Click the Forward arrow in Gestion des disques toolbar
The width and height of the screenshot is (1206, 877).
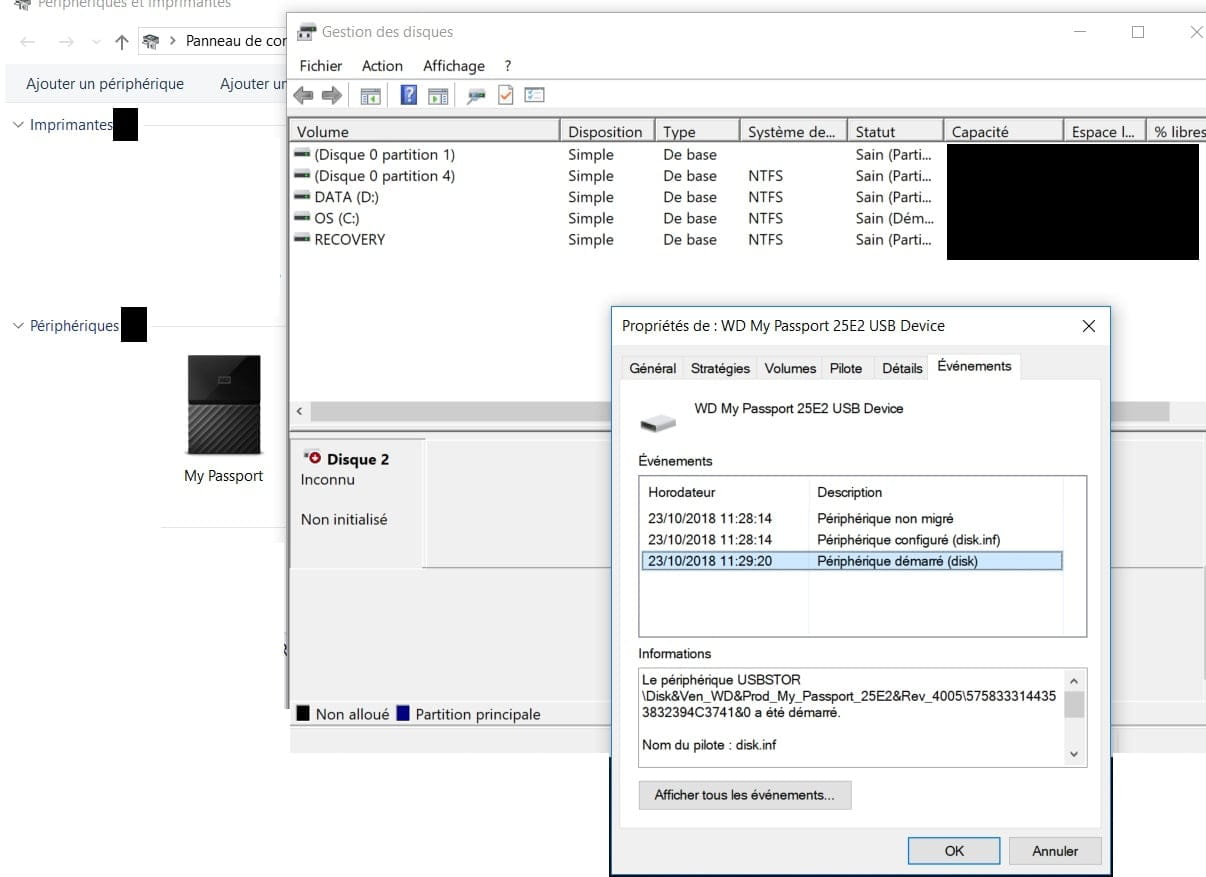[x=331, y=96]
